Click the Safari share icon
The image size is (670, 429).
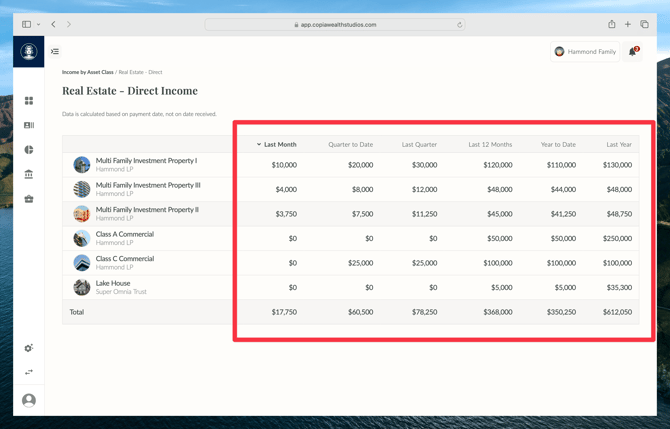coord(612,24)
